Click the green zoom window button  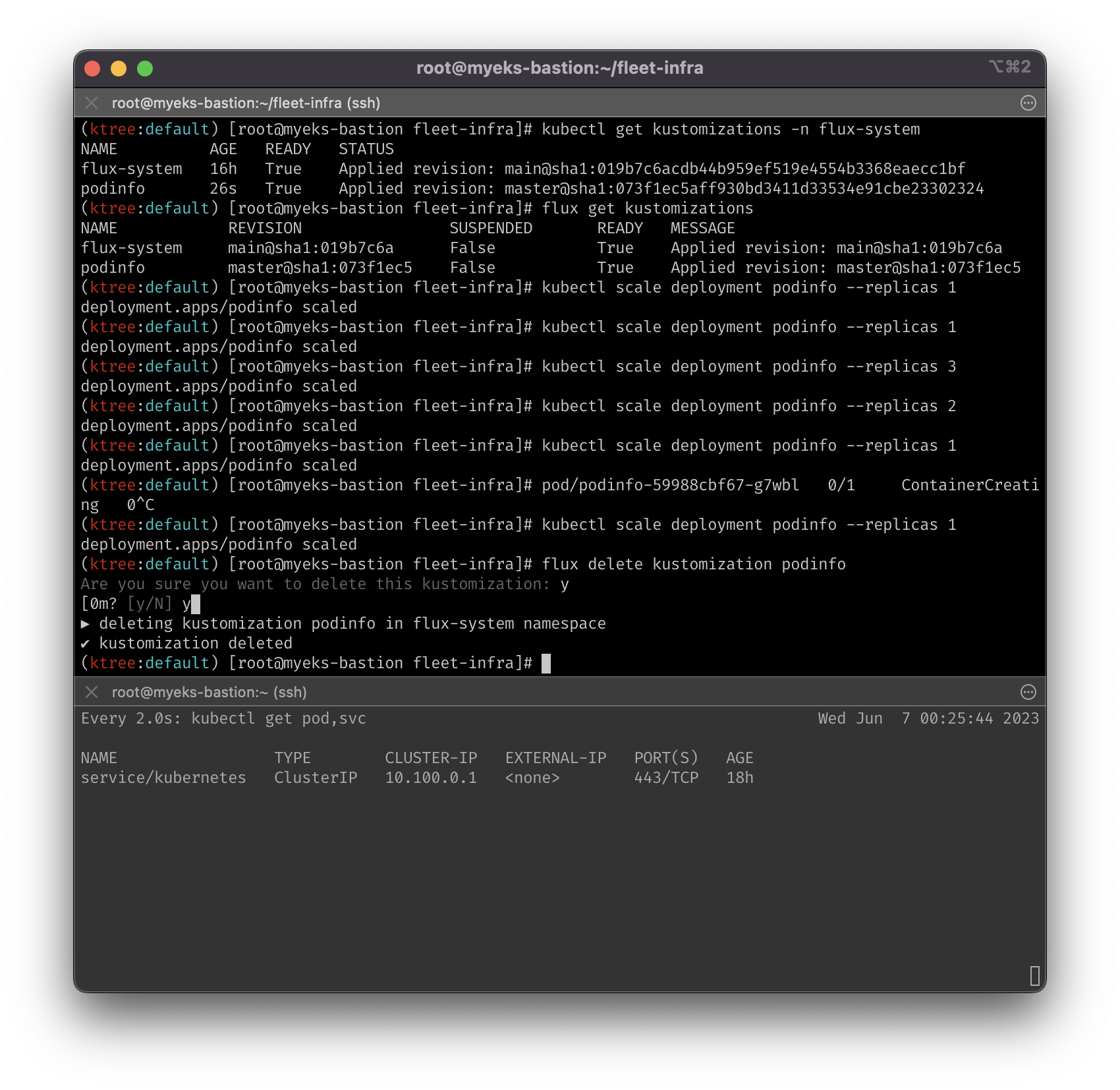click(x=145, y=69)
